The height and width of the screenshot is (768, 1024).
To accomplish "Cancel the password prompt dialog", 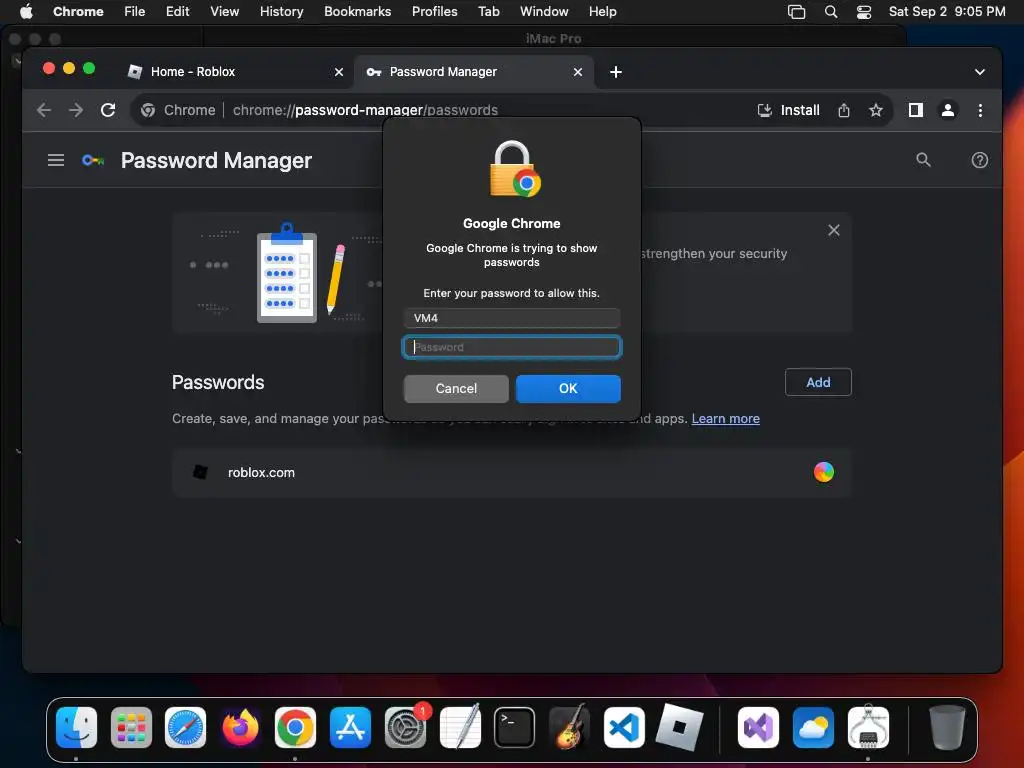I will pyautogui.click(x=456, y=389).
